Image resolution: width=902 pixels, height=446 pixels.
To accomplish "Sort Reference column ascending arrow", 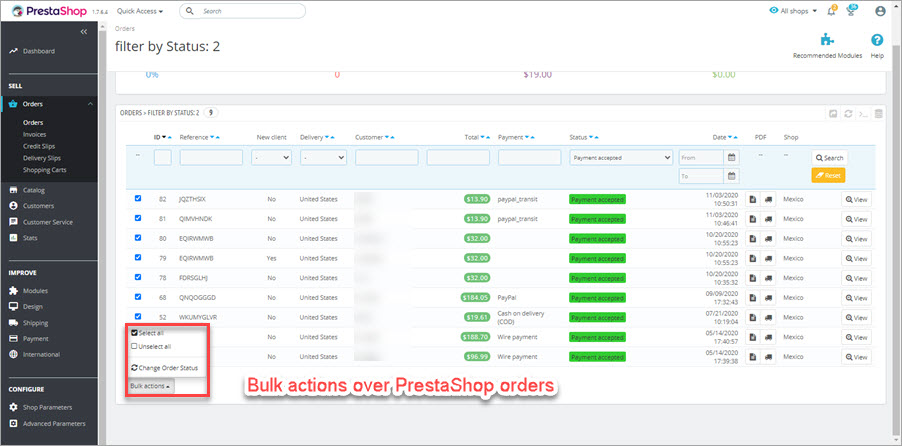I will click(x=218, y=138).
